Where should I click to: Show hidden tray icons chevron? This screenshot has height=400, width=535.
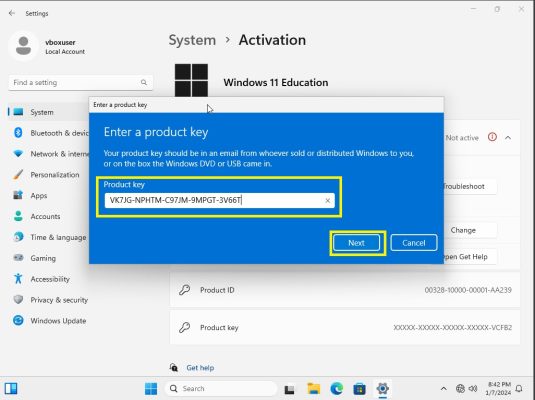[444, 389]
